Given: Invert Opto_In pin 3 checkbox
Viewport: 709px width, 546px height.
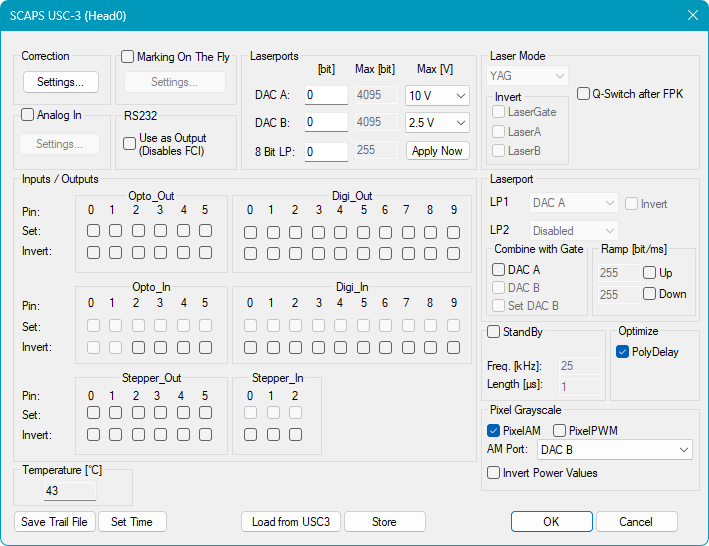Looking at the screenshot, I should pos(161,347).
